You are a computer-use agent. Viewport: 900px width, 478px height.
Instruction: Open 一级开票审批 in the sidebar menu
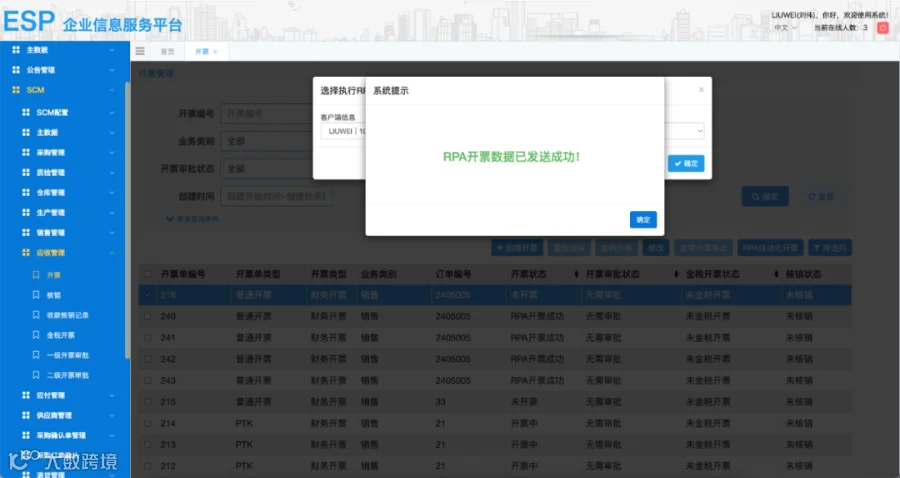click(68, 355)
